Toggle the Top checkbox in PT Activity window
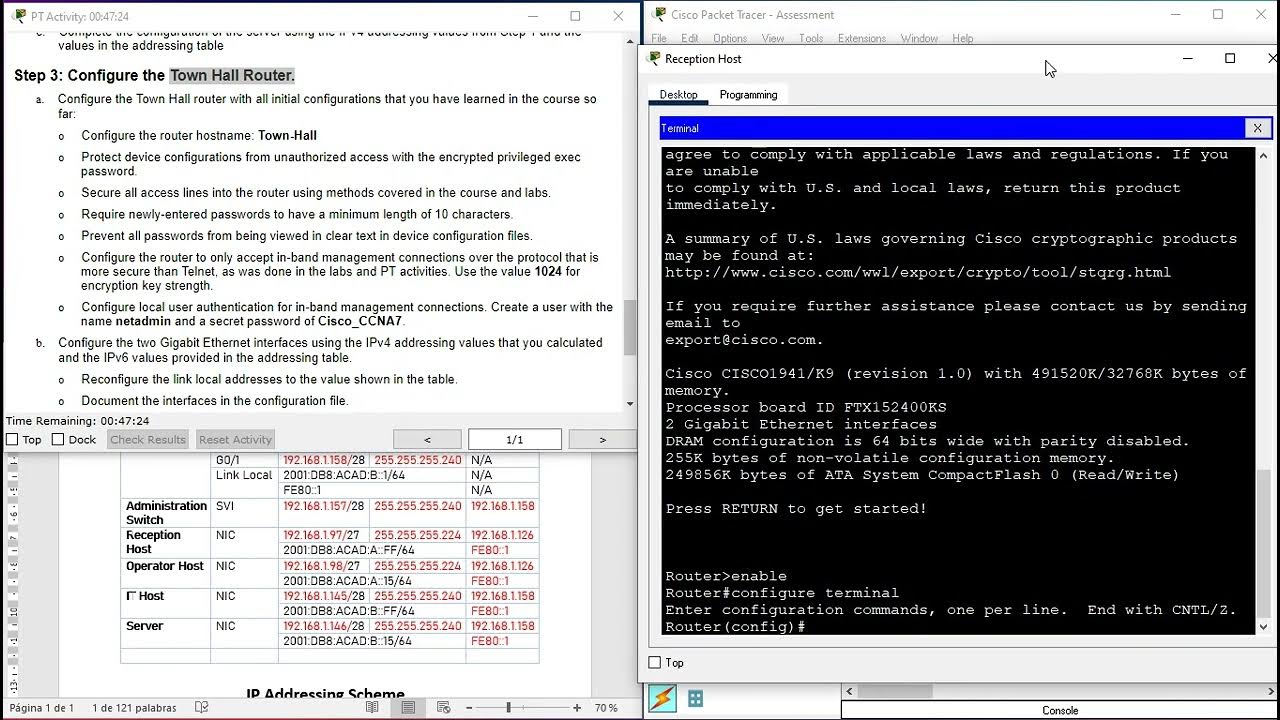Viewport: 1280px width, 720px height. tap(12, 439)
